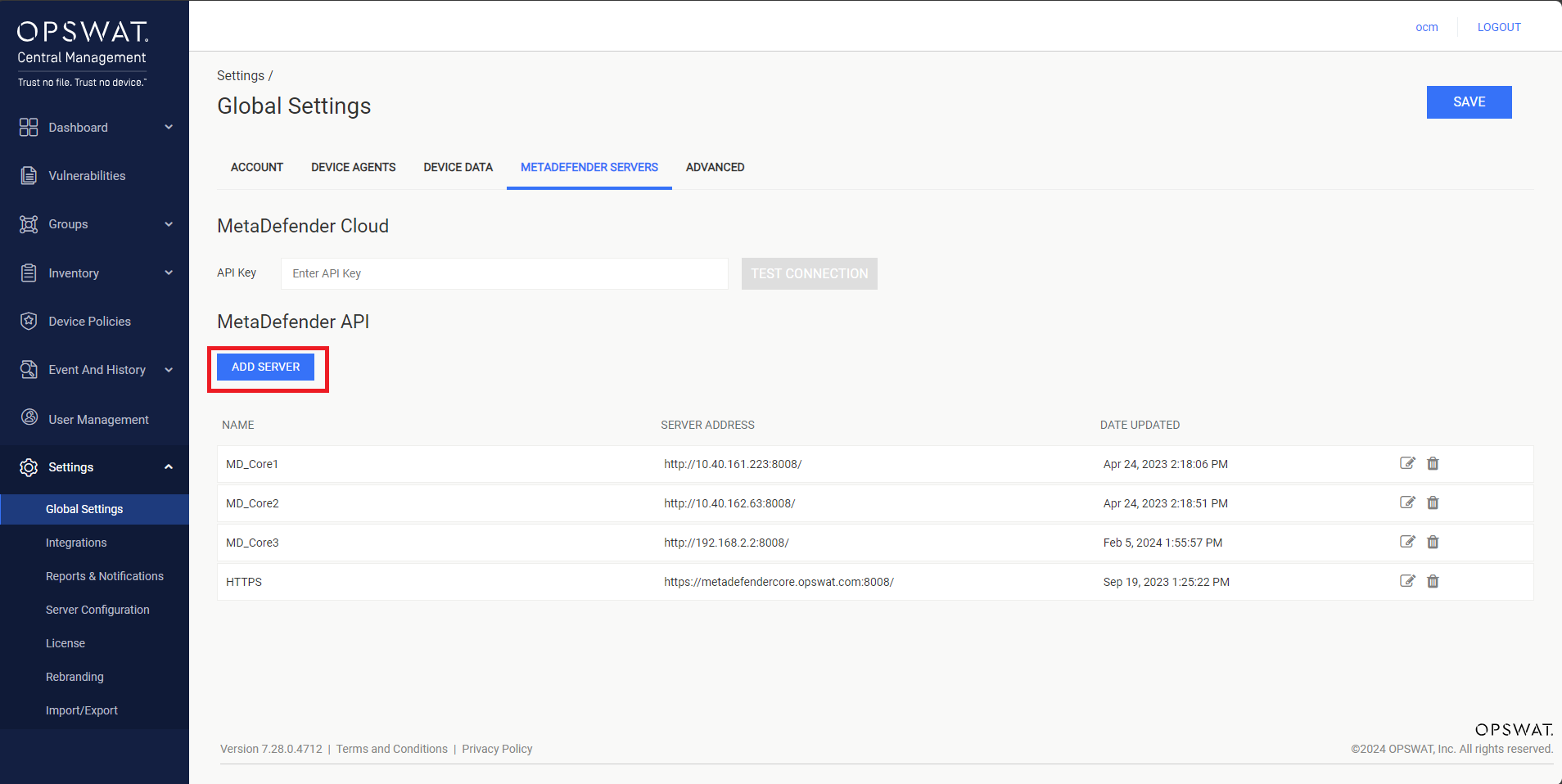Click the Groups icon in sidebar
The width and height of the screenshot is (1562, 784).
click(29, 224)
